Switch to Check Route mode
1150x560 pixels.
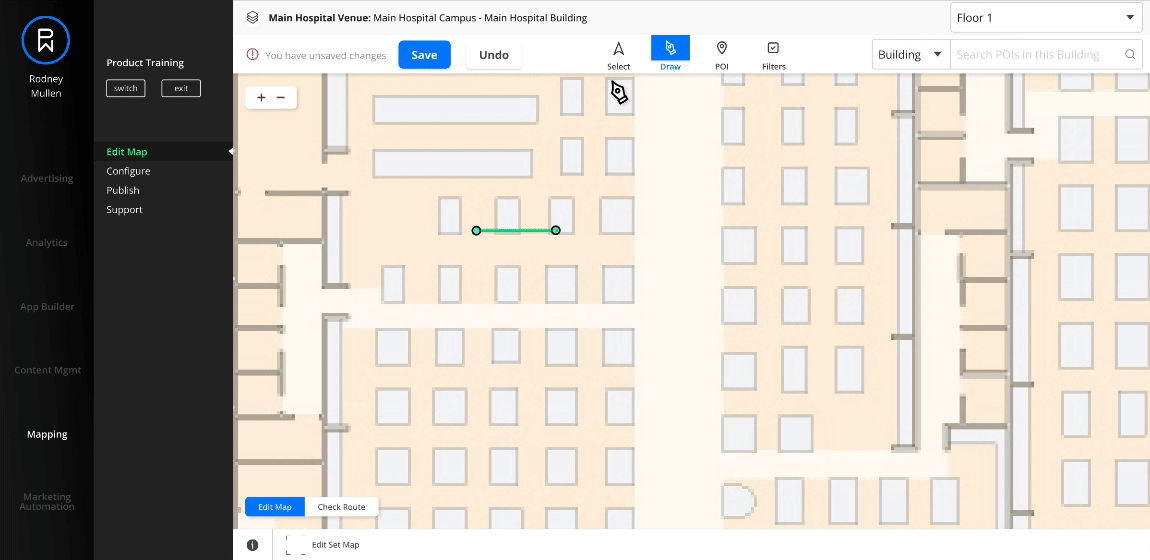342,507
